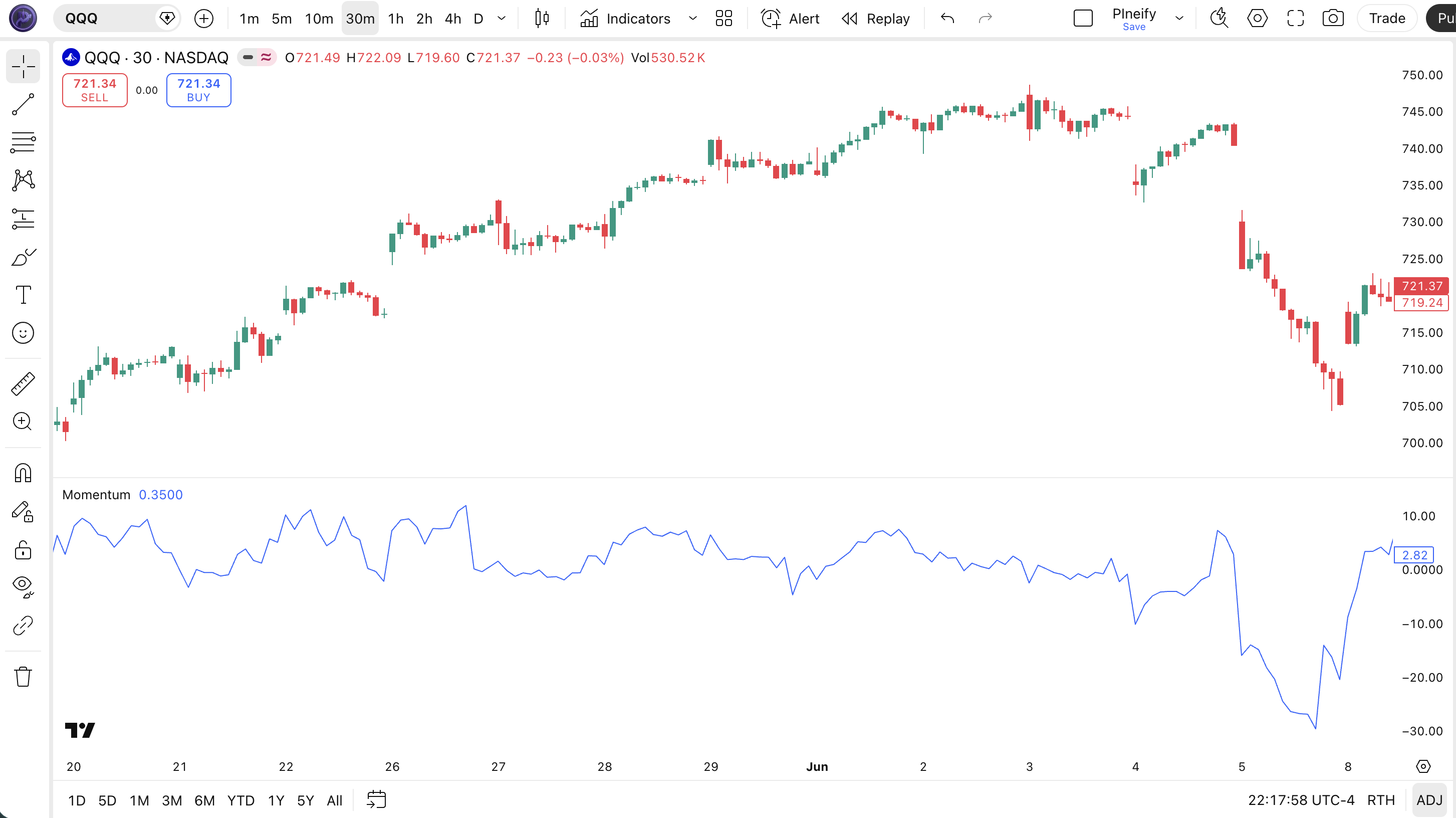Toggle magnet mode snapping
This screenshot has width=1456, height=818.
pyautogui.click(x=23, y=473)
